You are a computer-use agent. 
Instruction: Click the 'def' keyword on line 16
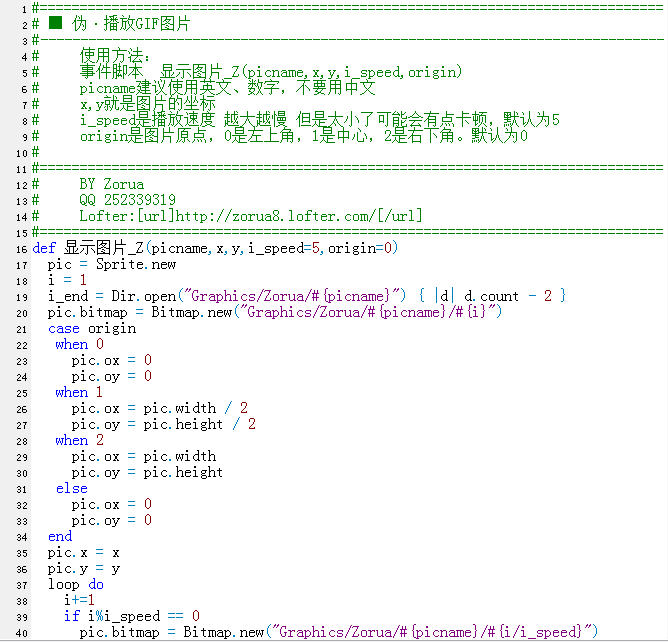[x=44, y=248]
